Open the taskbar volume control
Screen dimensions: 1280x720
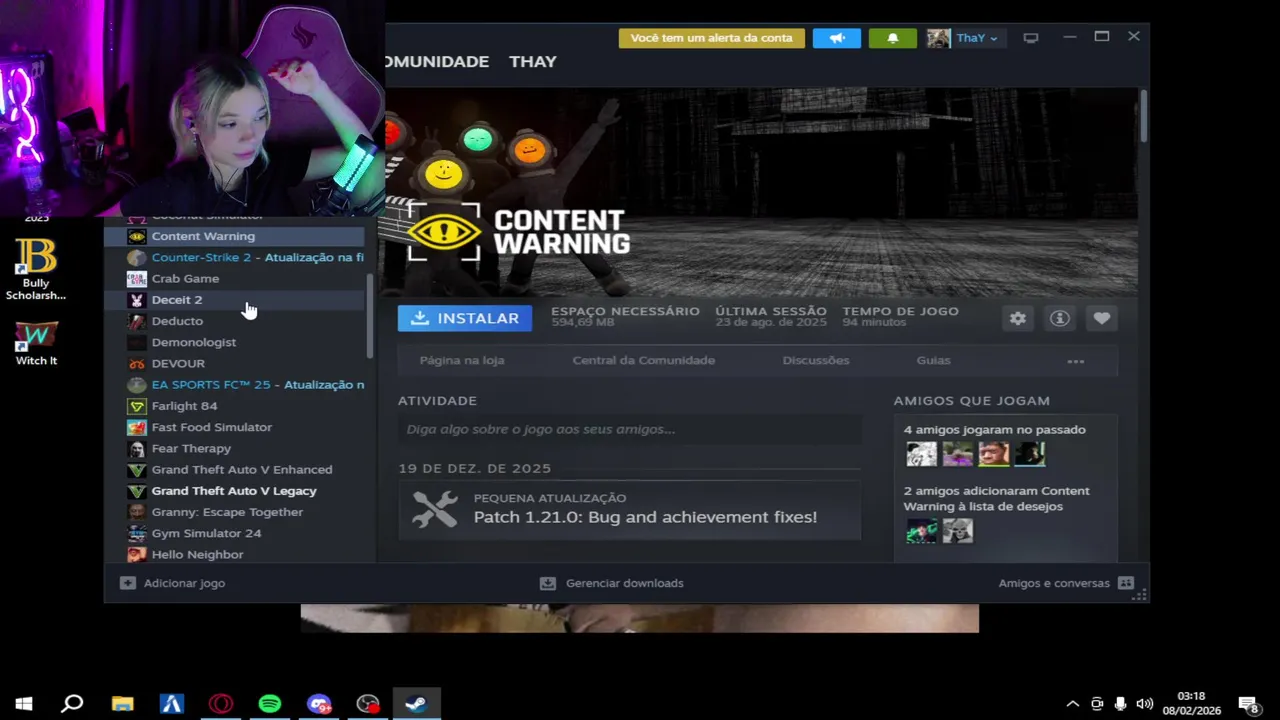(x=1144, y=704)
